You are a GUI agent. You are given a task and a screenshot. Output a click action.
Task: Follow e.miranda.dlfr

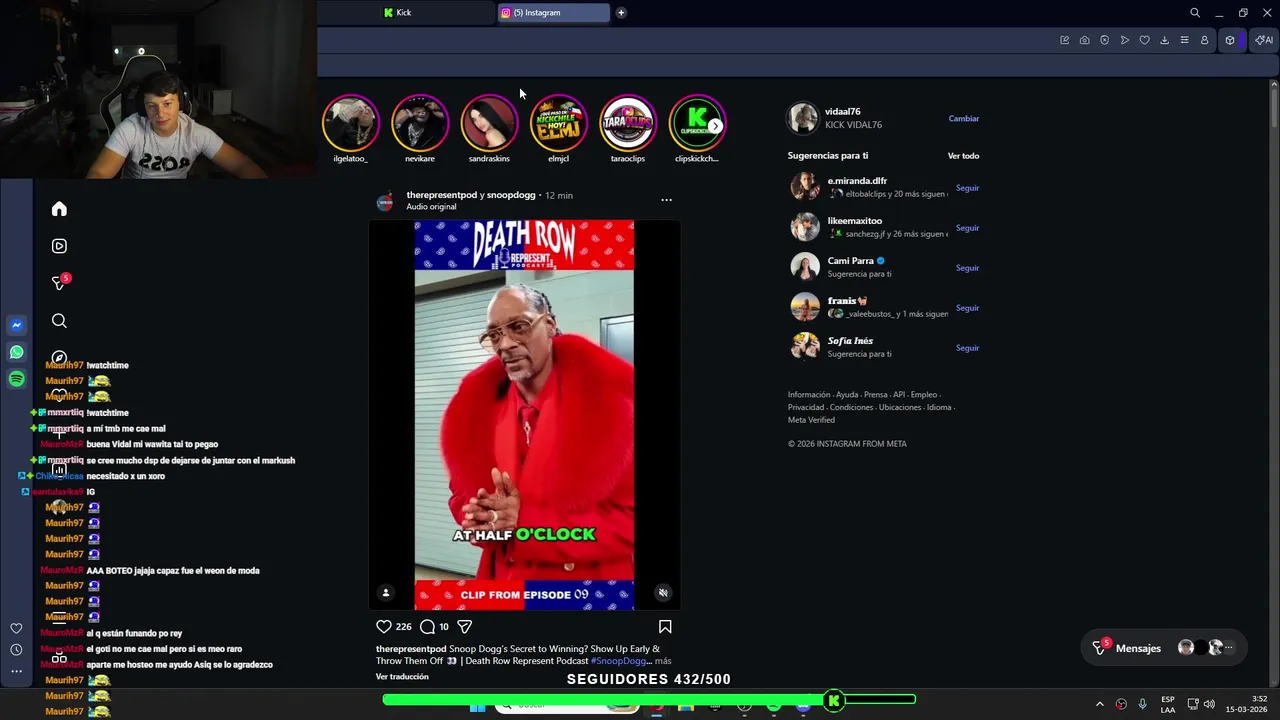tap(967, 188)
